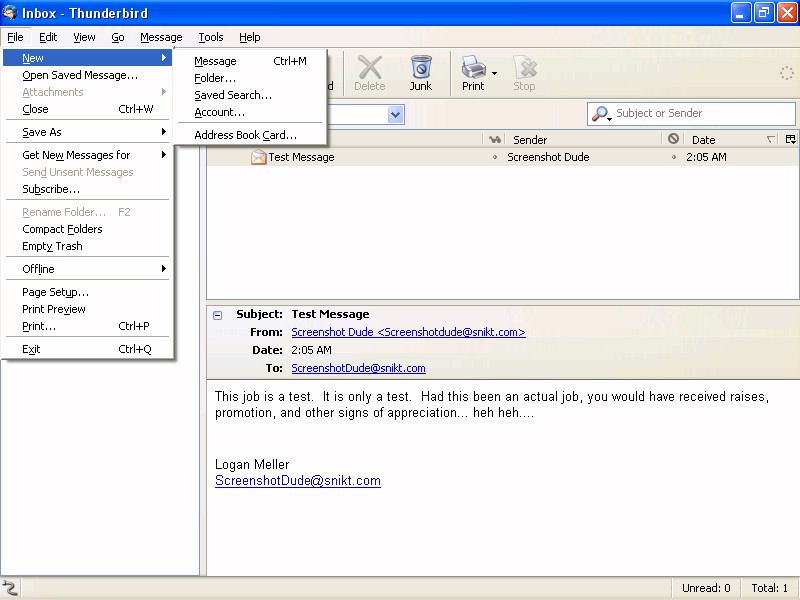Click the Print toolbar icon

tap(473, 73)
